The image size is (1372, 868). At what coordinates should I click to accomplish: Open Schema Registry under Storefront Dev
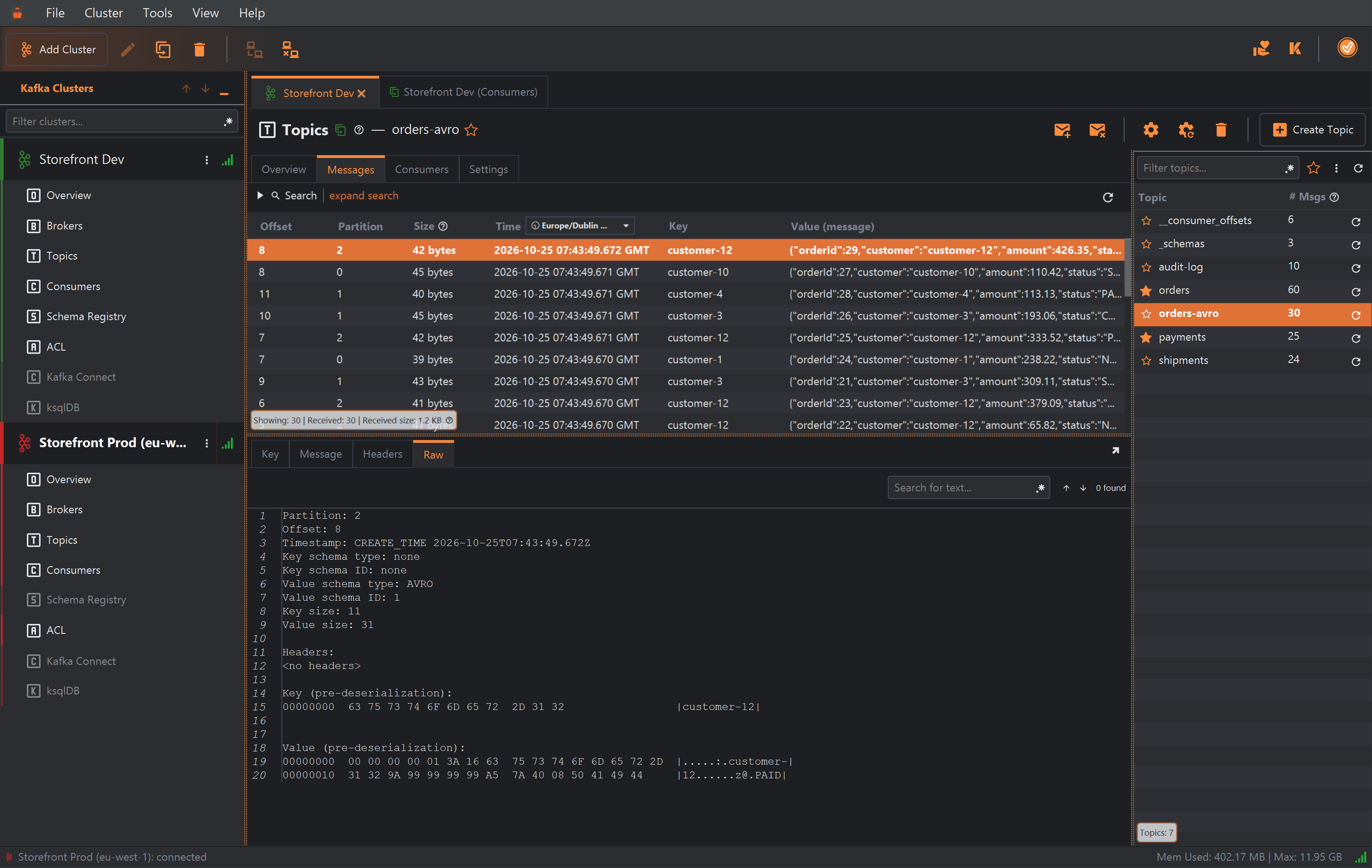tap(86, 317)
